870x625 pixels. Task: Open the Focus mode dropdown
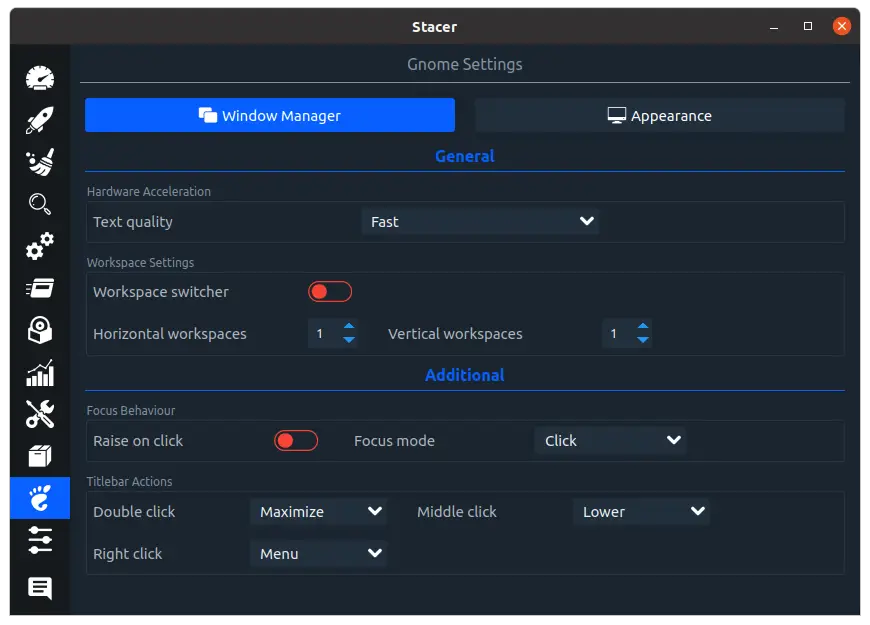tap(610, 441)
